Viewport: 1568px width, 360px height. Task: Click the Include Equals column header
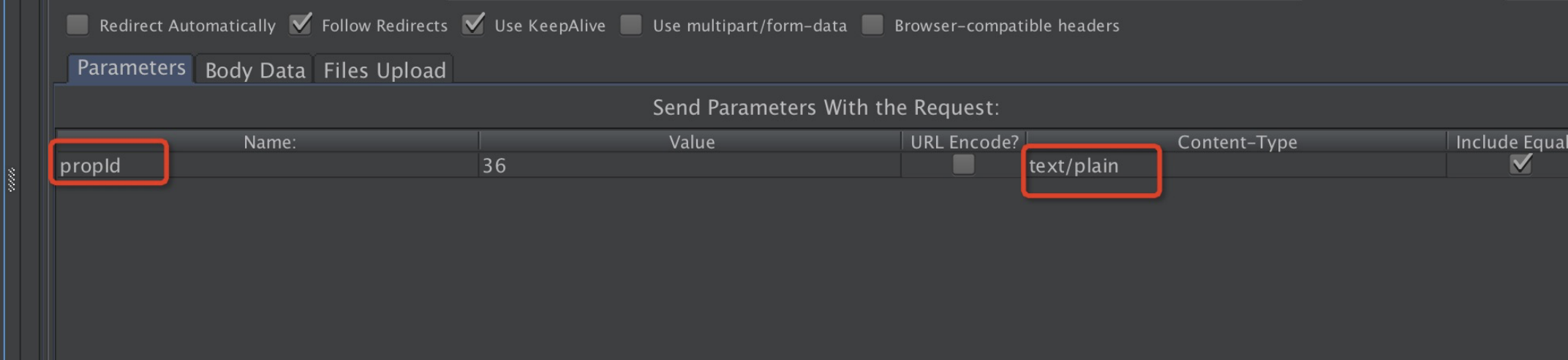click(x=1510, y=142)
